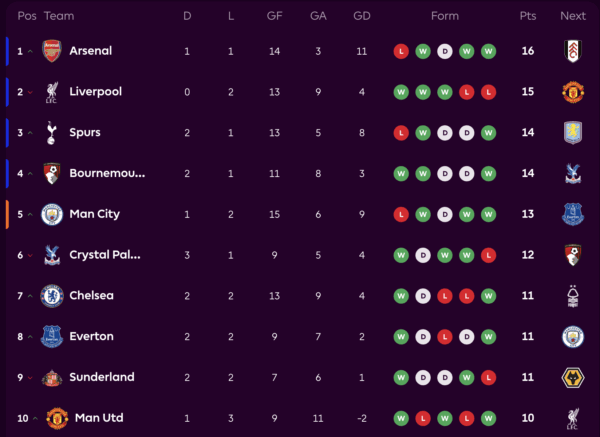
Task: Click Nottingham Forest crest in Chelsea's row
Action: point(572,296)
